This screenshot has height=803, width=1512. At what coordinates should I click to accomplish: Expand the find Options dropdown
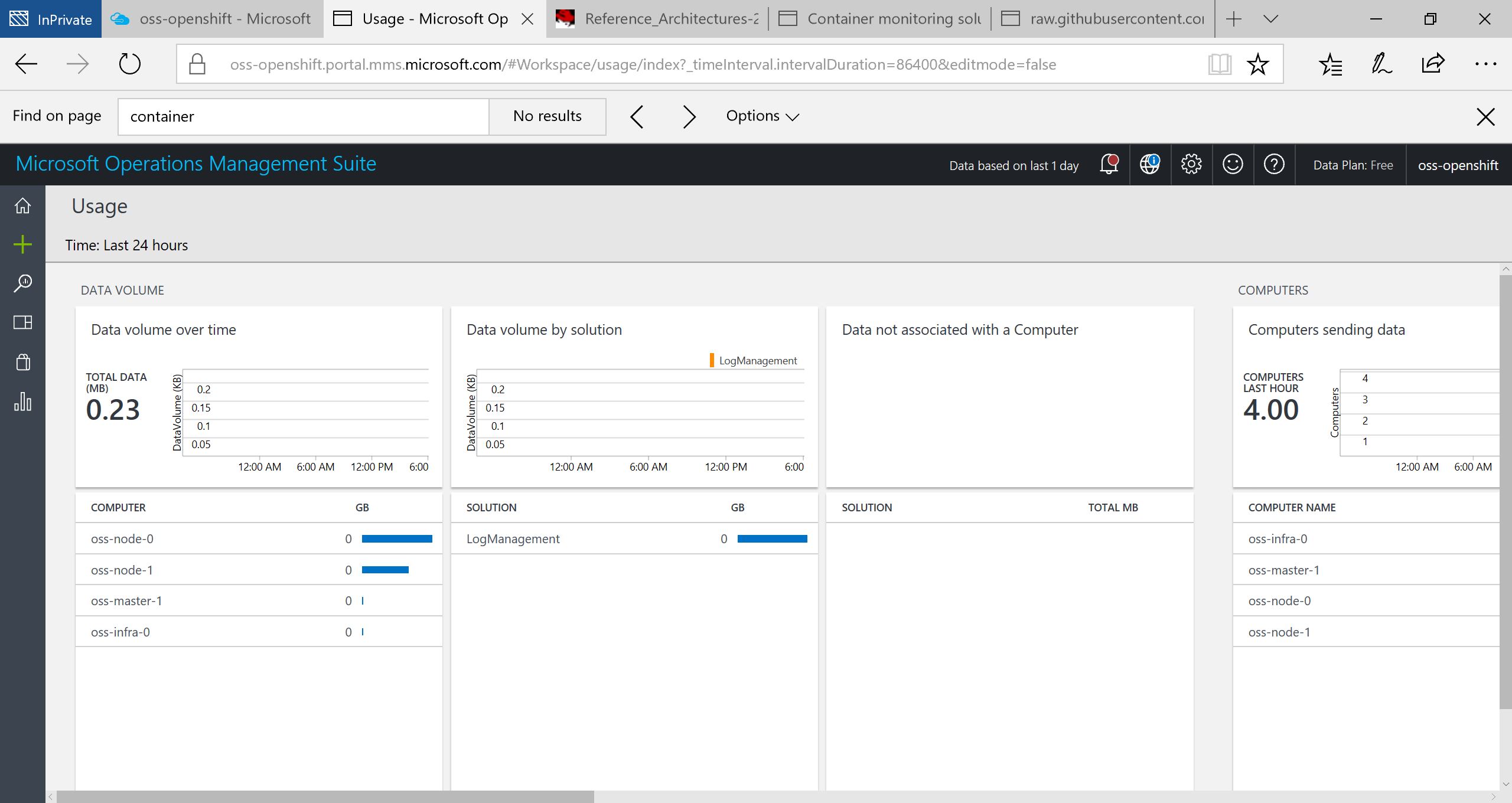pos(762,116)
